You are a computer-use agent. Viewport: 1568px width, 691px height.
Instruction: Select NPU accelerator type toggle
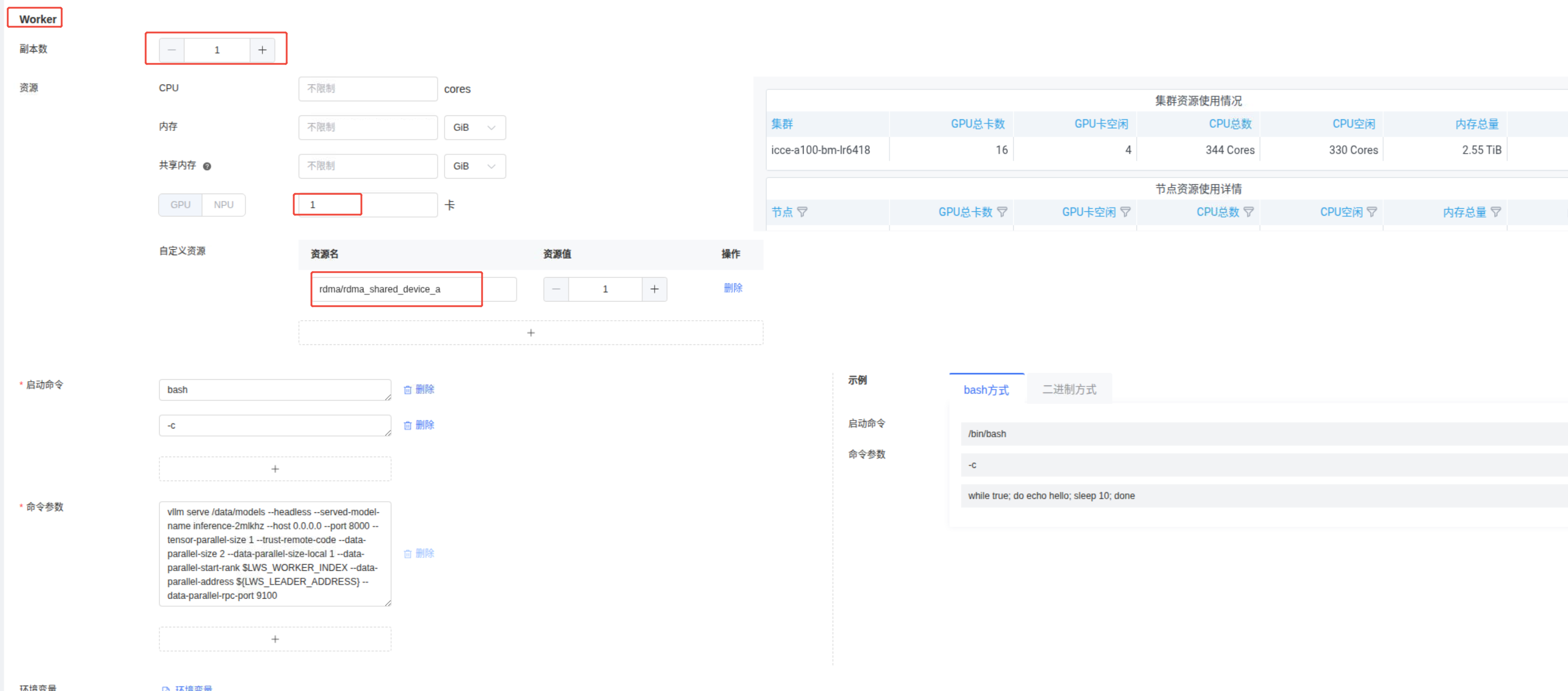[x=223, y=205]
